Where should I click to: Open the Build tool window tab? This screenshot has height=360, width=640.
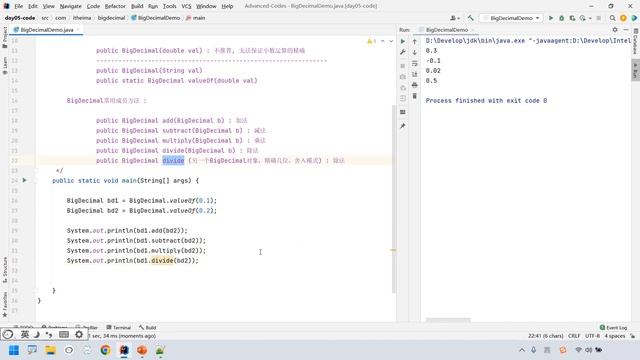tap(148, 327)
